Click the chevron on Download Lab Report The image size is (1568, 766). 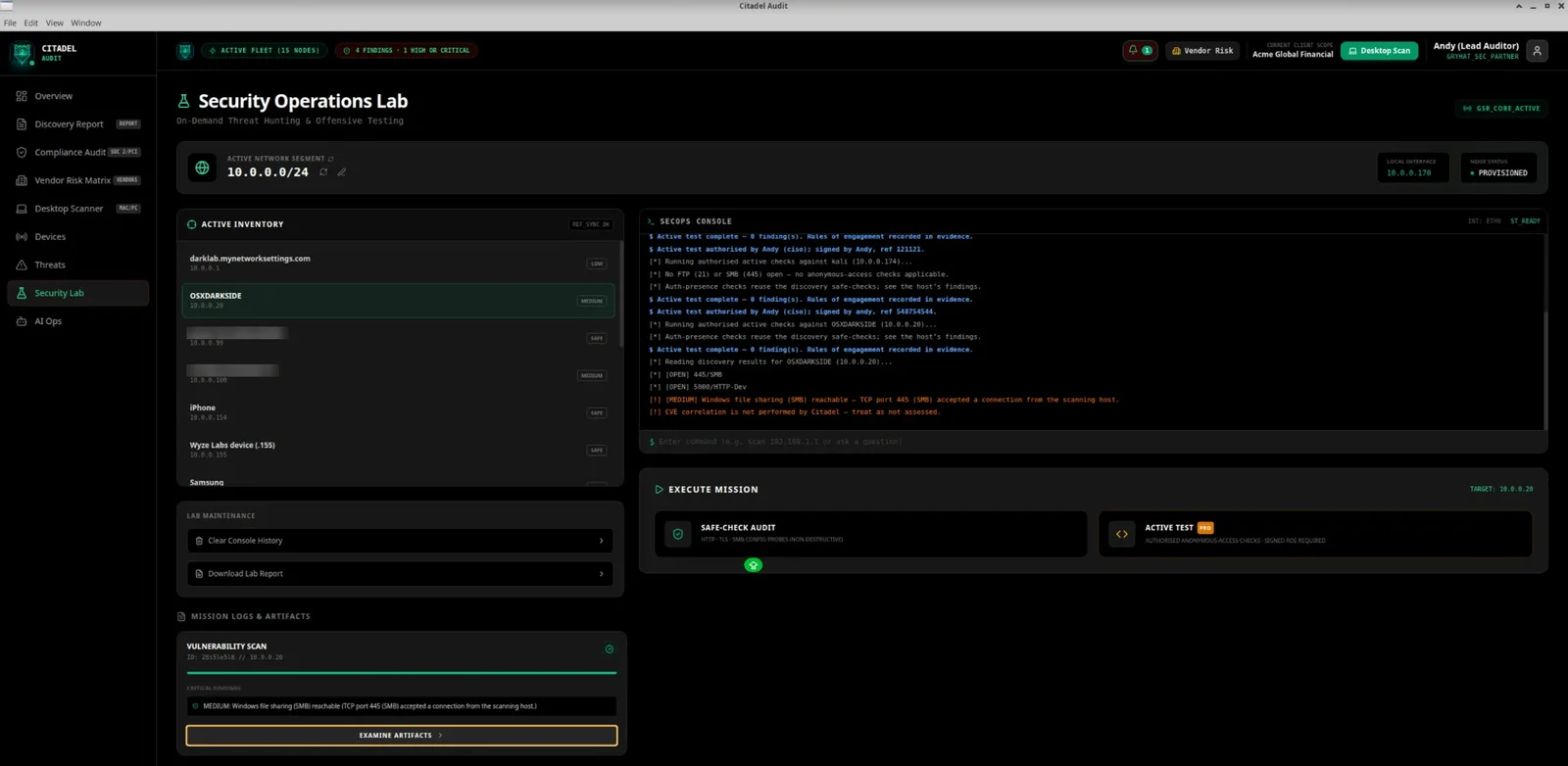602,574
